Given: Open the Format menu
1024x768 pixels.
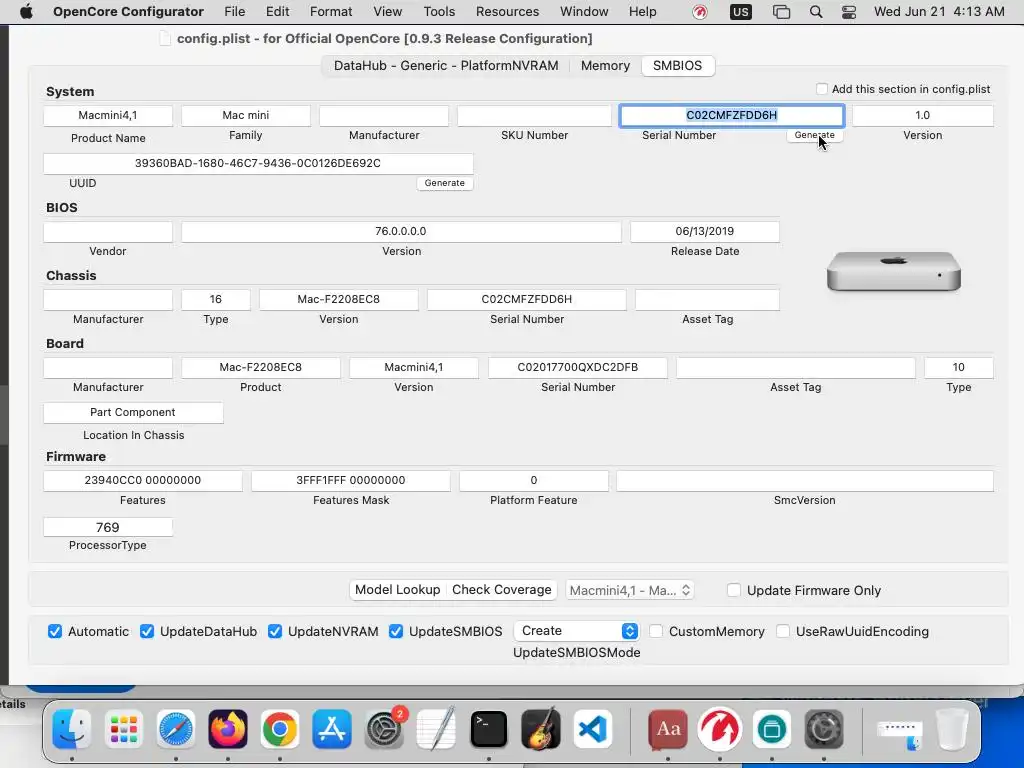Looking at the screenshot, I should coord(331,12).
